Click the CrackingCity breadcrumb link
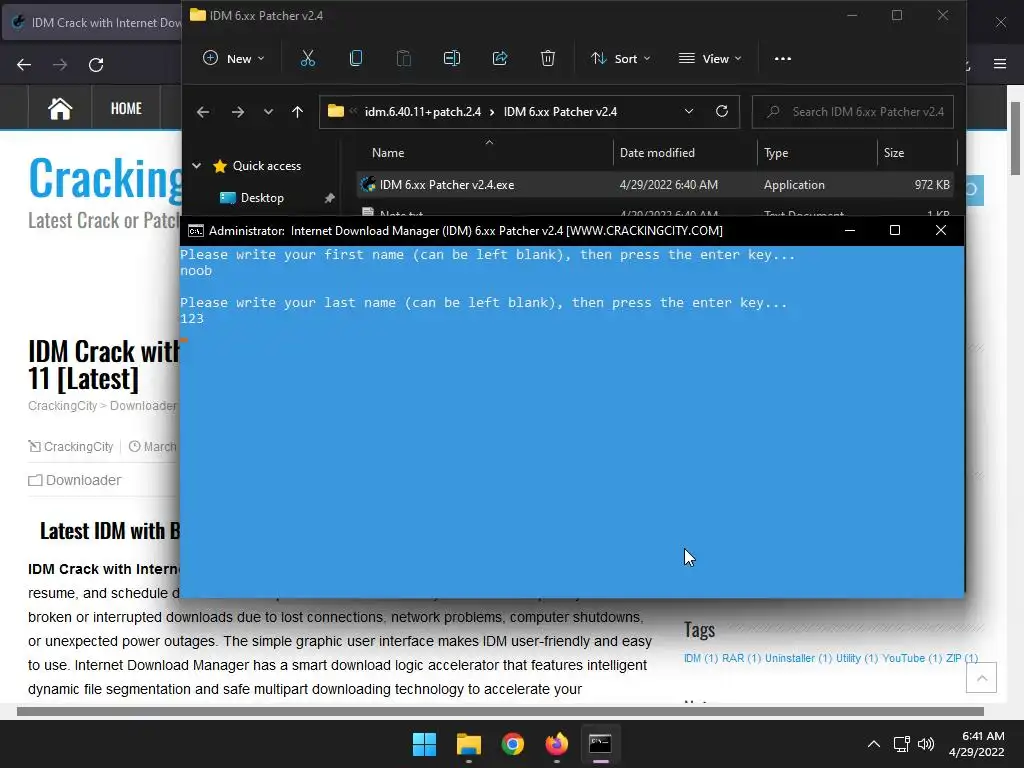 62,406
